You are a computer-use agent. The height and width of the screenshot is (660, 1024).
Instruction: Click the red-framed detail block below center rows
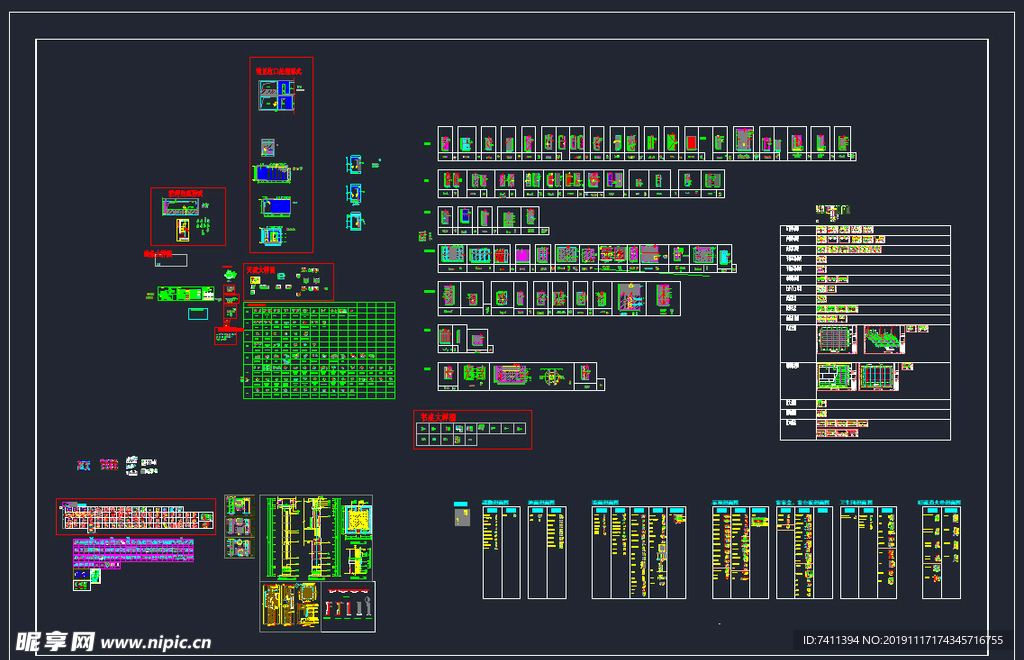pos(472,429)
